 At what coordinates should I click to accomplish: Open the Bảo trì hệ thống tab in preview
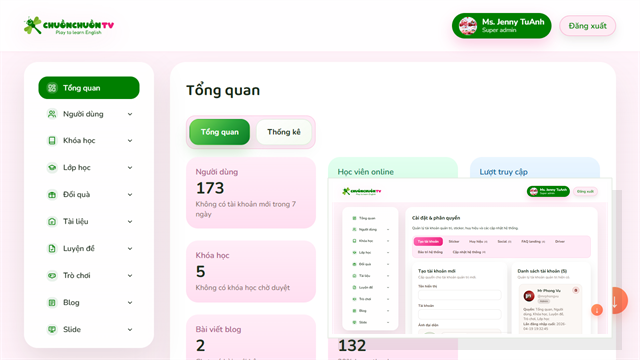[x=430, y=252]
